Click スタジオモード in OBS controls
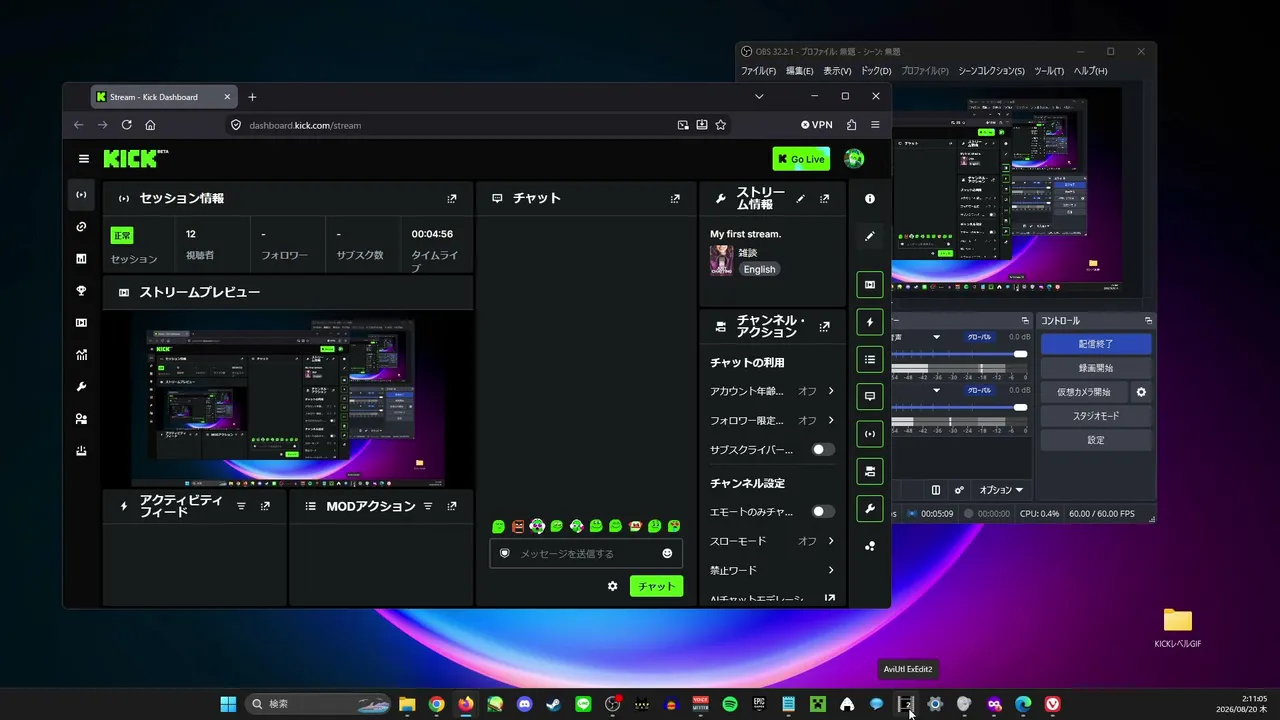The image size is (1280, 720). click(x=1096, y=416)
